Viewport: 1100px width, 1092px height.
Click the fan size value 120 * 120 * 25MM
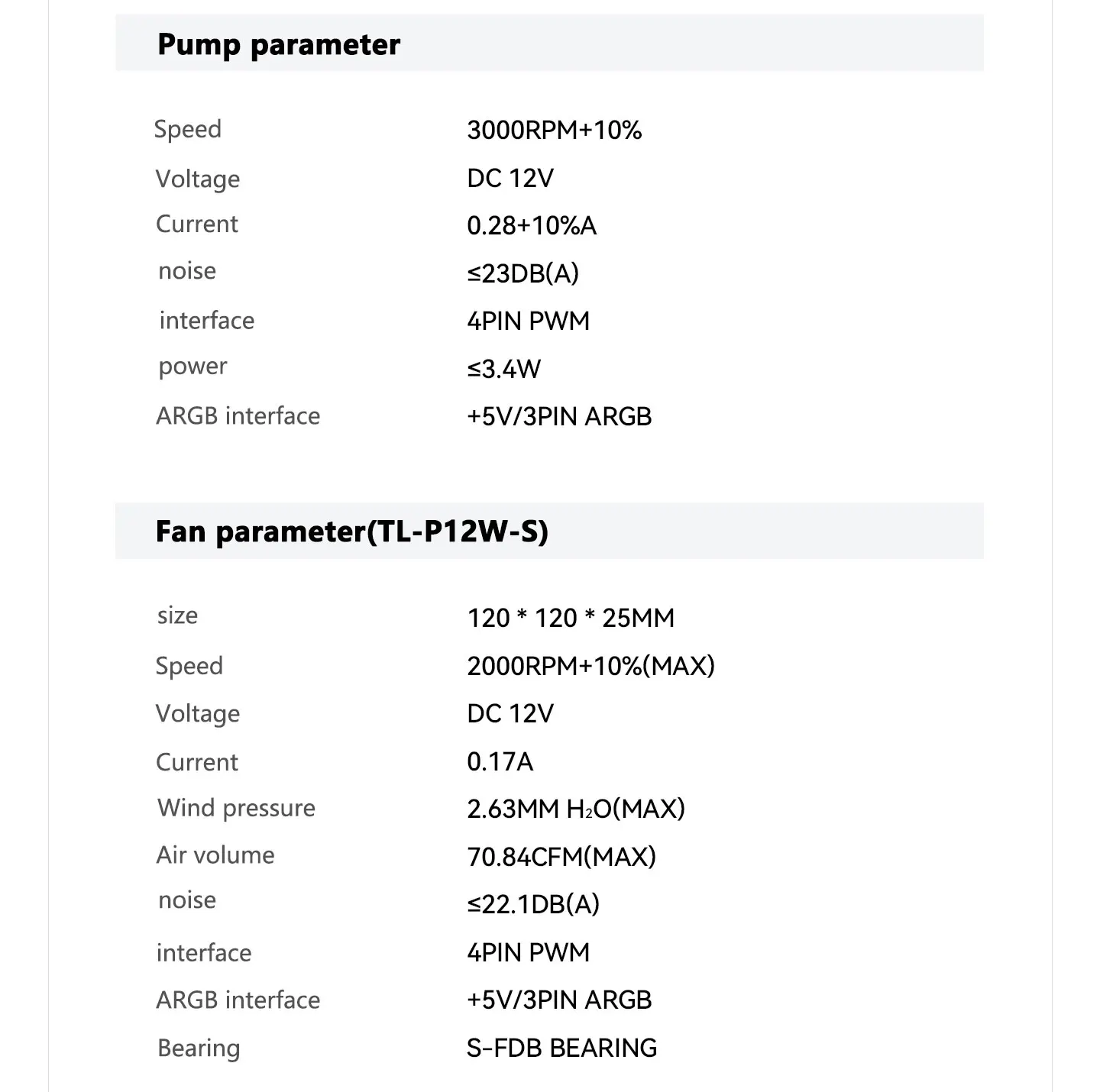[x=571, y=618]
